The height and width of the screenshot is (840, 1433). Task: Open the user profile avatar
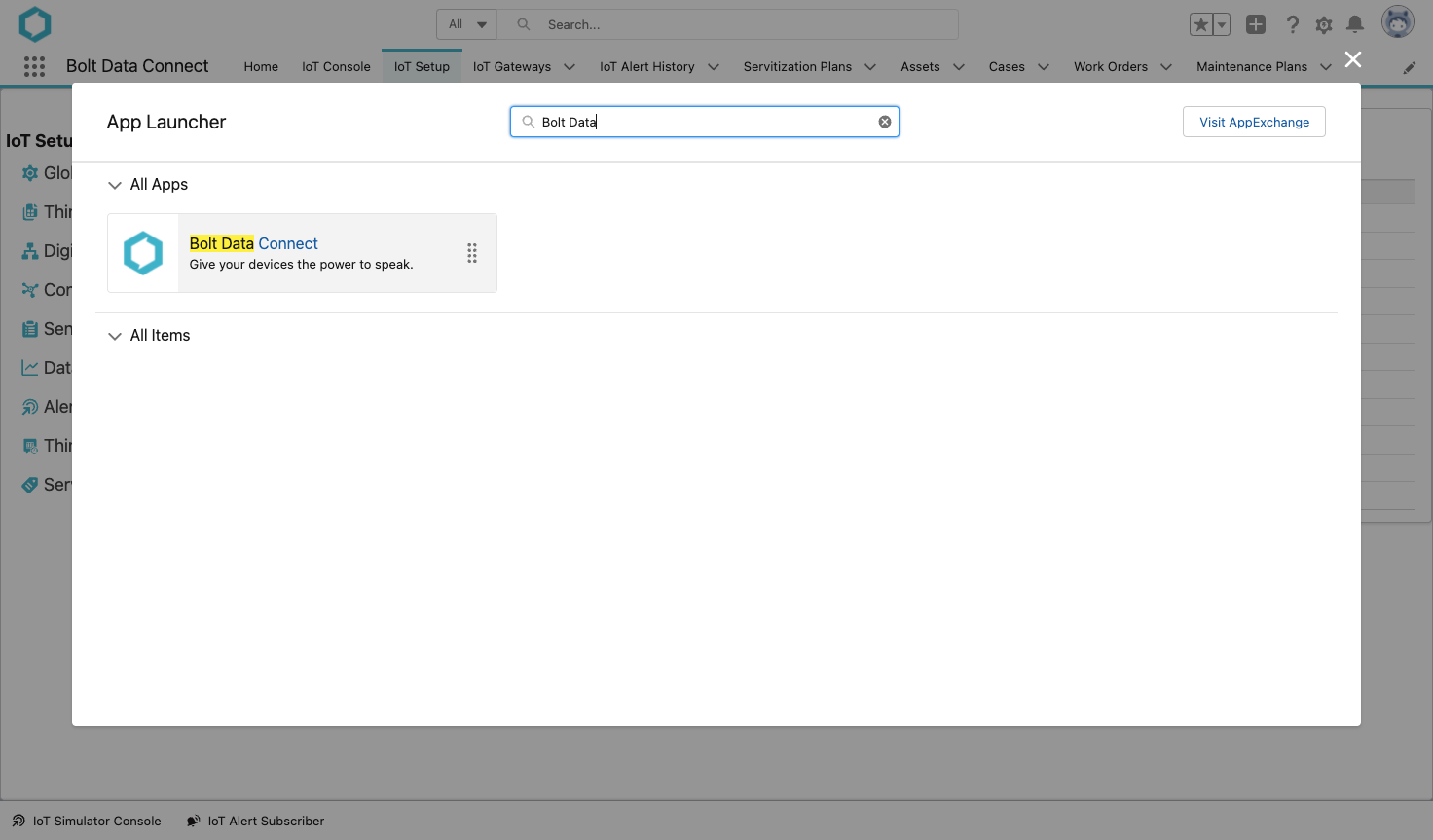(1398, 22)
